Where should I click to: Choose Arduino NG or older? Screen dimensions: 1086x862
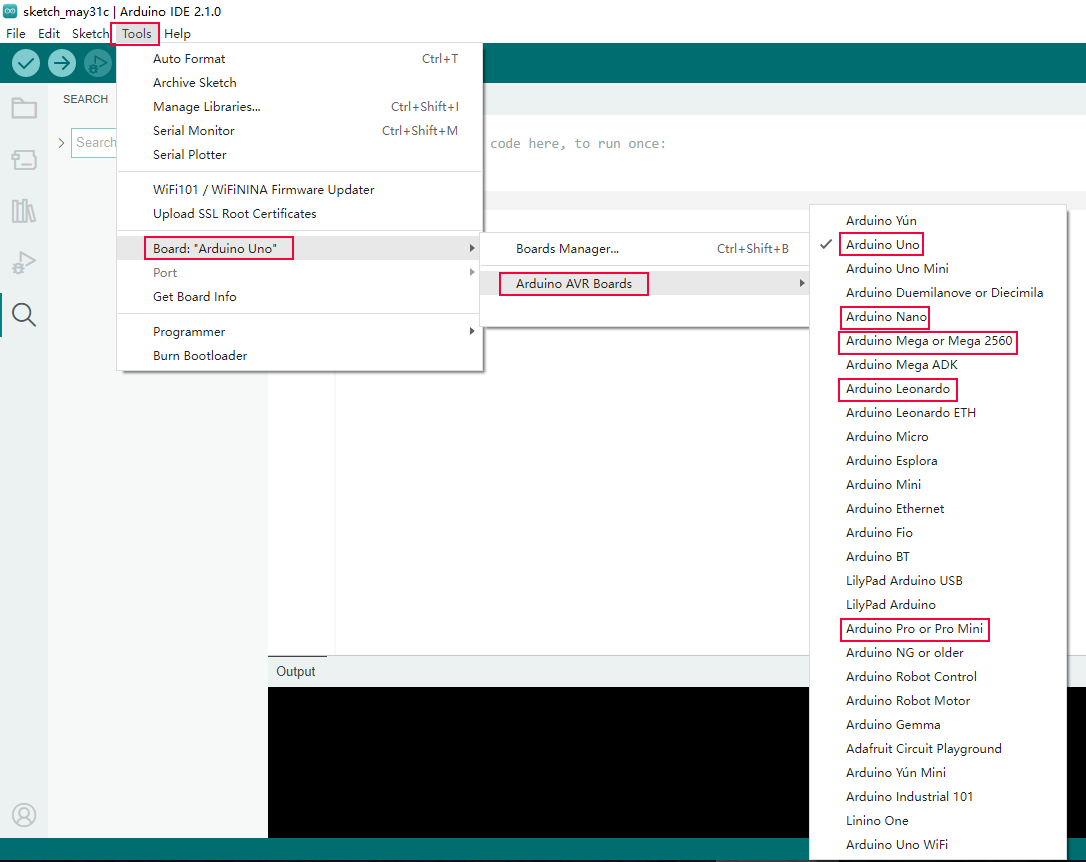click(x=938, y=652)
